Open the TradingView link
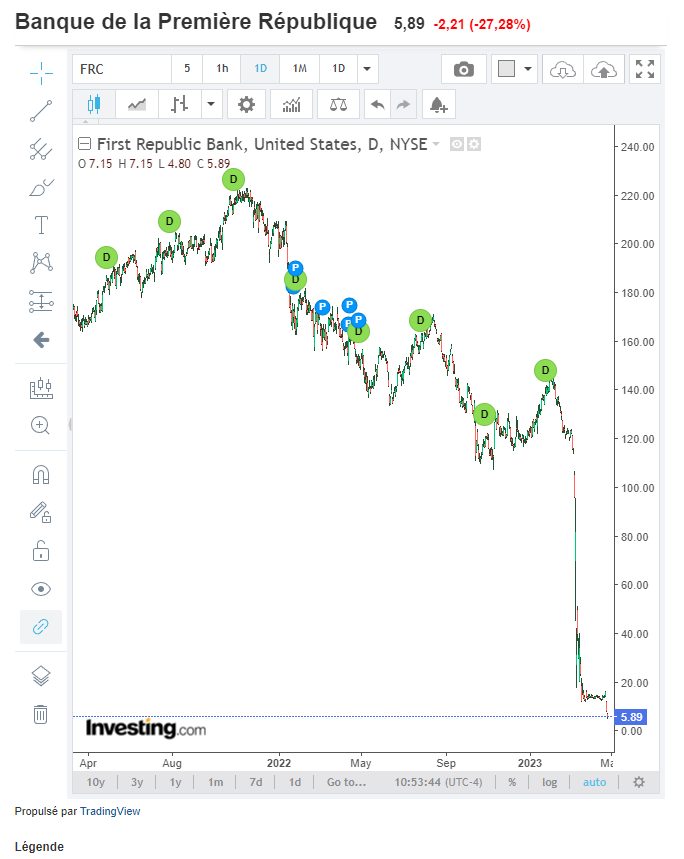The image size is (684, 859). (110, 811)
